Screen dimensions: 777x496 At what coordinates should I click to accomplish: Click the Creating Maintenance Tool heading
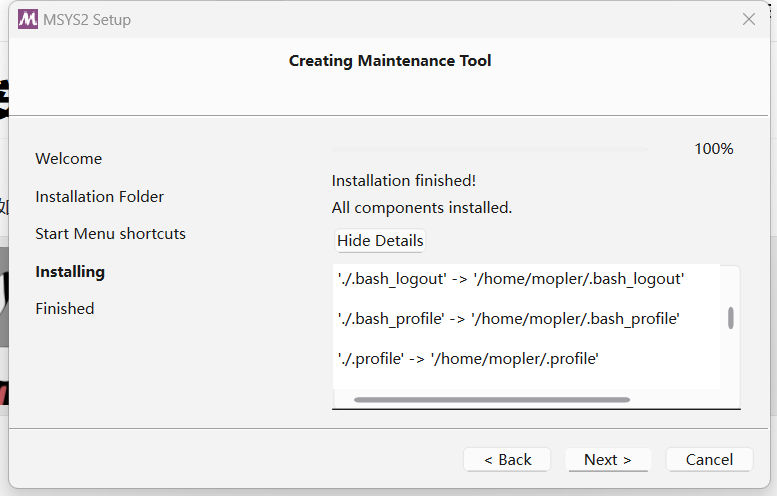click(x=390, y=61)
